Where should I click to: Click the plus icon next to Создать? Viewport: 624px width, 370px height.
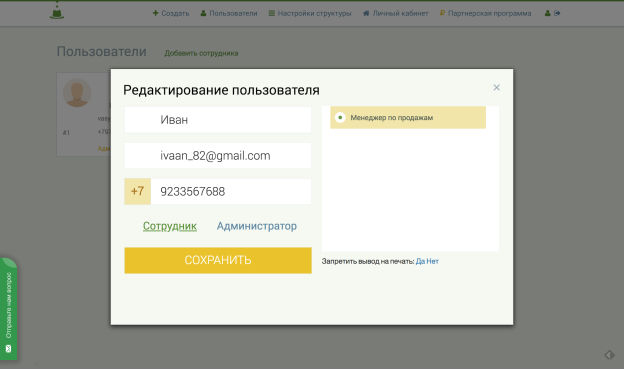pos(156,13)
